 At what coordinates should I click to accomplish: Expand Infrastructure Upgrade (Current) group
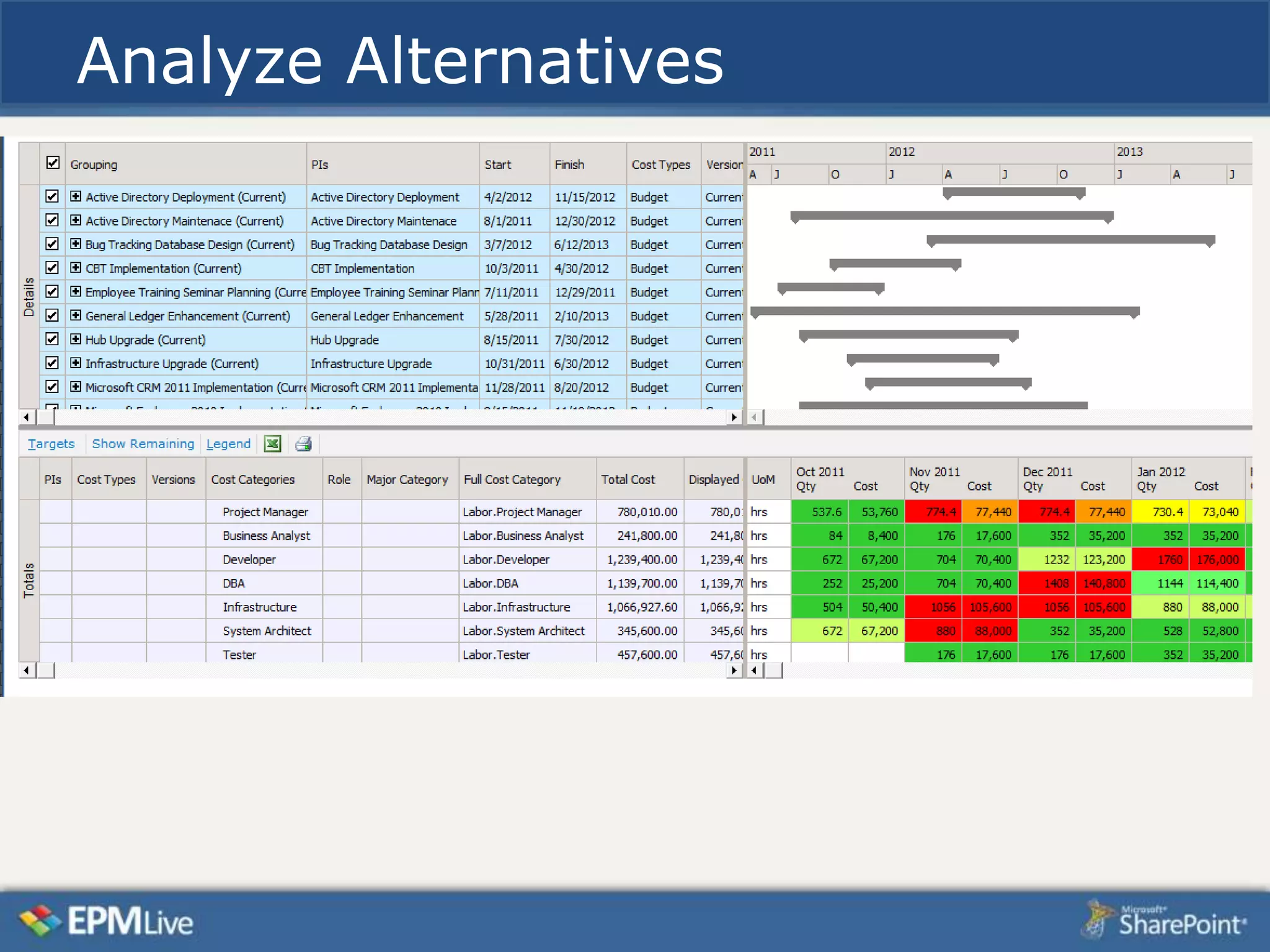coord(76,363)
